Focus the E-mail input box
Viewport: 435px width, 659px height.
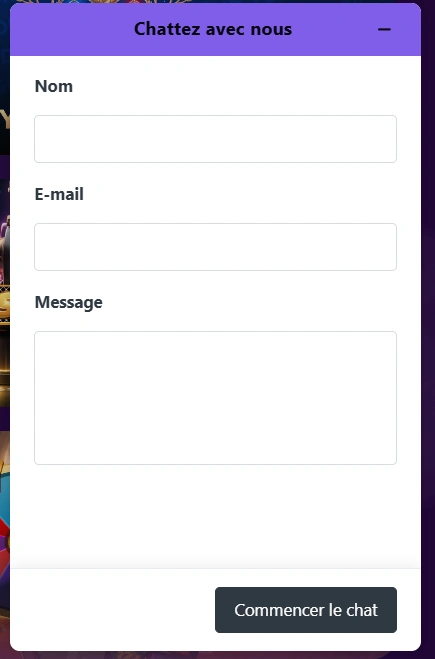[215, 247]
